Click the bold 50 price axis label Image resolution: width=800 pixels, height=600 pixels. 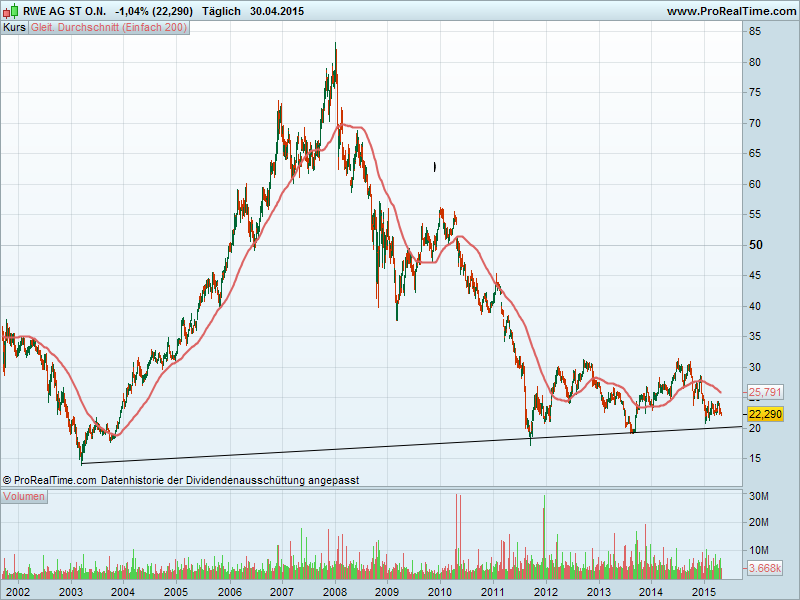point(757,245)
